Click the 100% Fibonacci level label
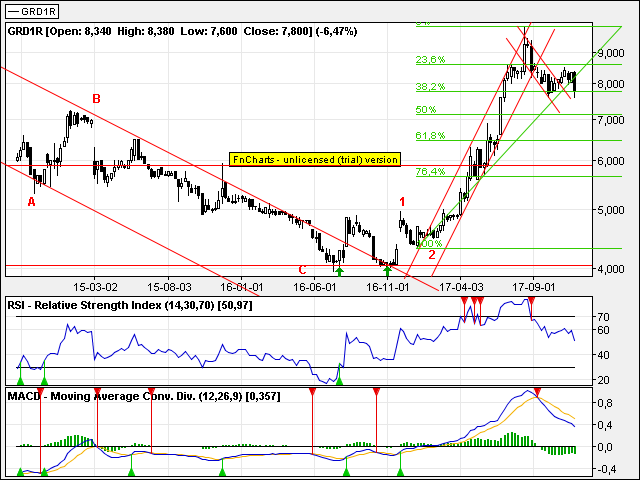The width and height of the screenshot is (640, 480). (429, 244)
